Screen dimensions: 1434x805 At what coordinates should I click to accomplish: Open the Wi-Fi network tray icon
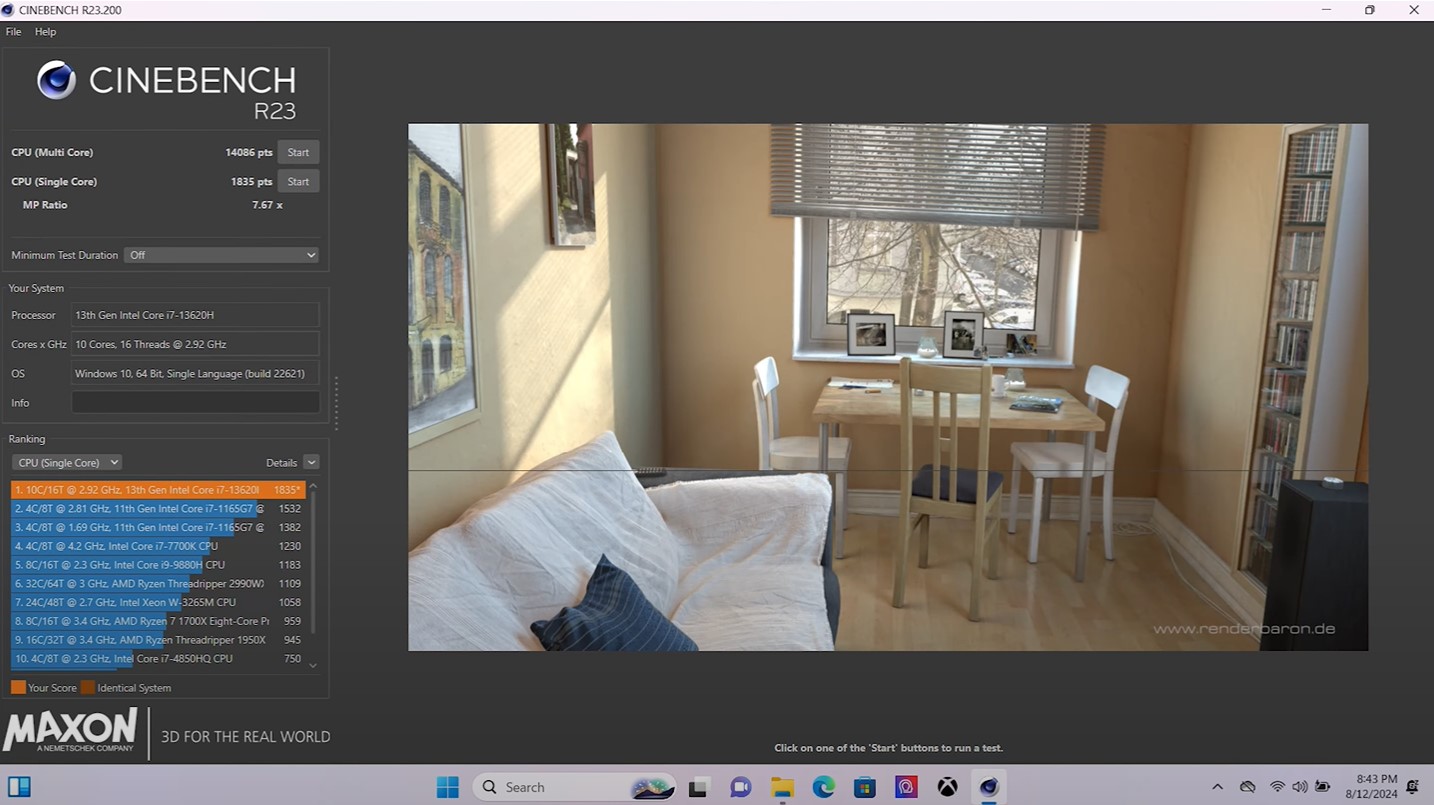coord(1277,787)
